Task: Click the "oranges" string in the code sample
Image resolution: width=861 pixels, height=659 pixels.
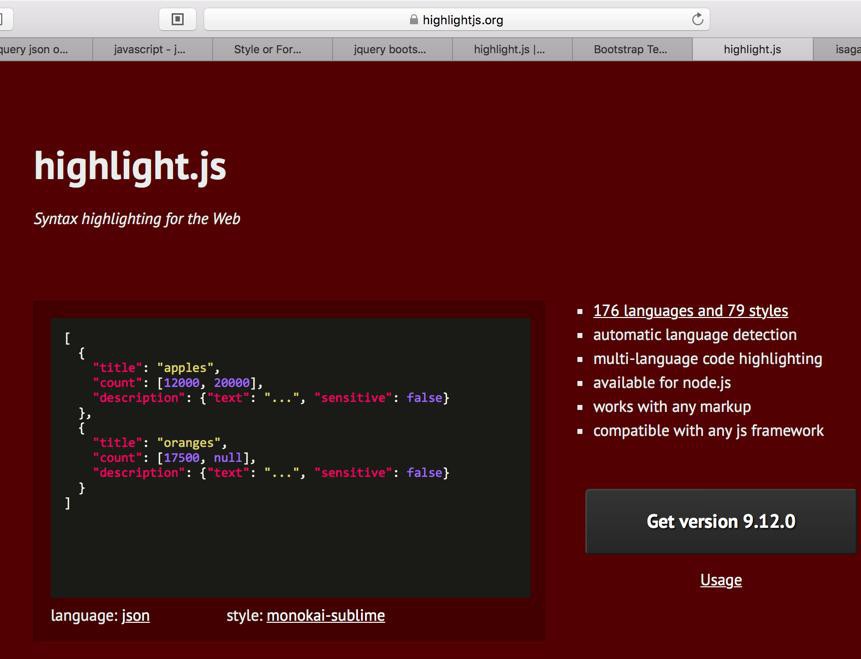Action: coord(188,443)
